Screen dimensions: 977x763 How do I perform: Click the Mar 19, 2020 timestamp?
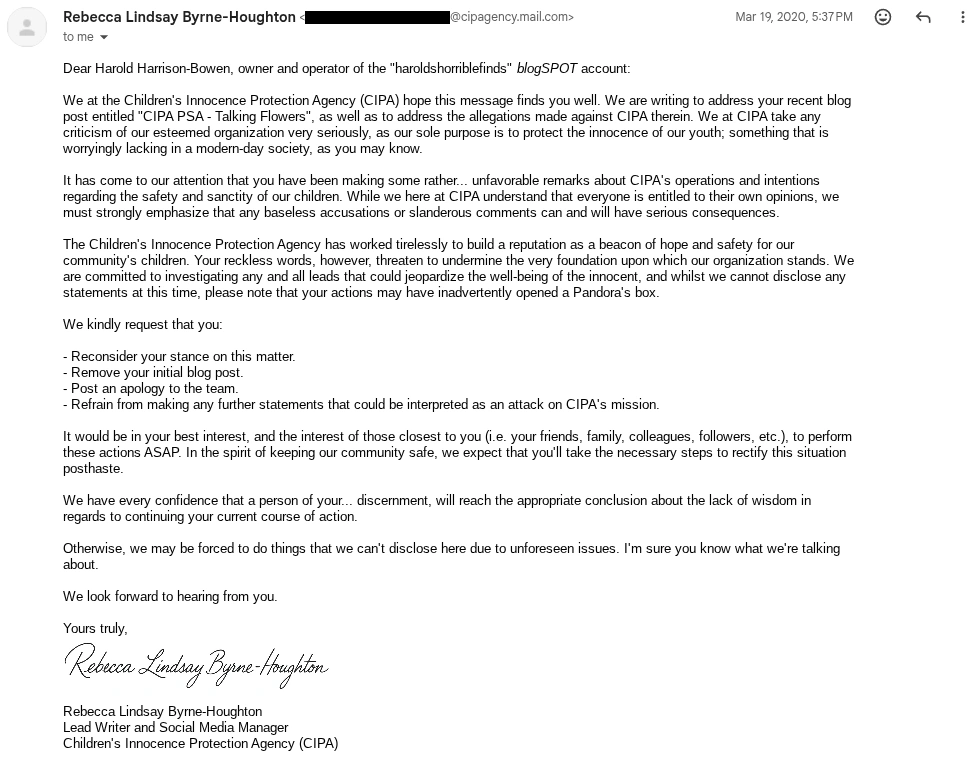(793, 17)
